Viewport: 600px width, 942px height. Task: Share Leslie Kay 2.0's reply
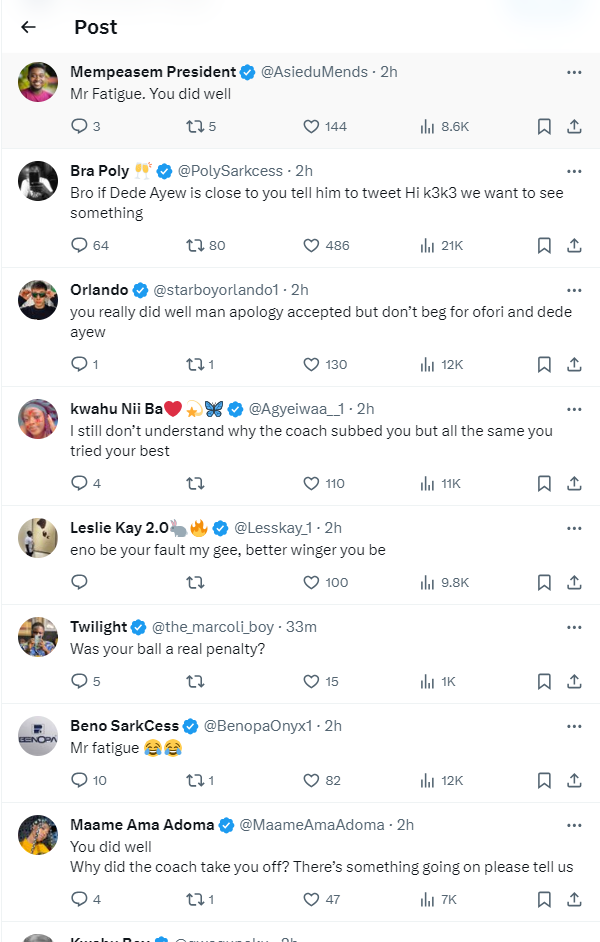(x=575, y=582)
